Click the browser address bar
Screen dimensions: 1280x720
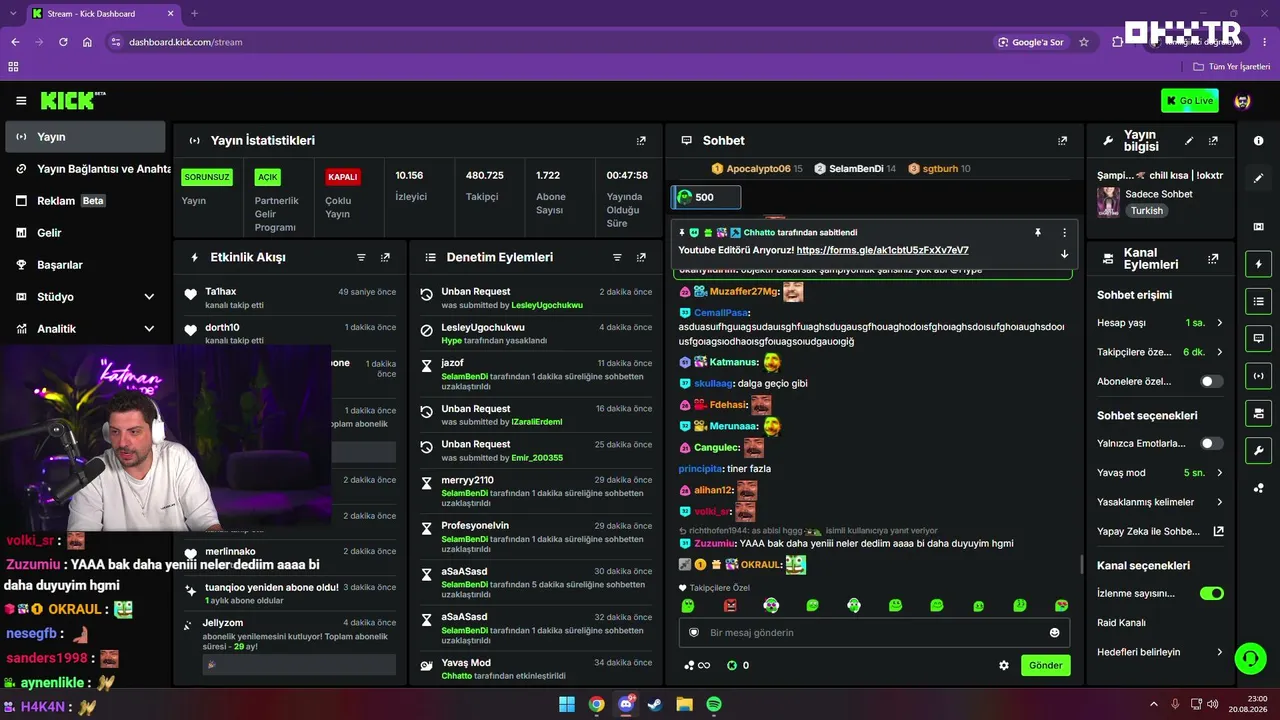550,42
